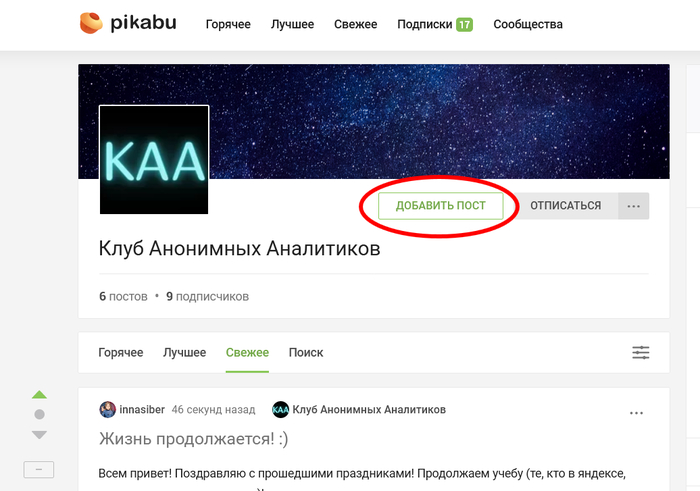The width and height of the screenshot is (700, 491).
Task: Switch to the community Горячее tab
Action: (121, 353)
